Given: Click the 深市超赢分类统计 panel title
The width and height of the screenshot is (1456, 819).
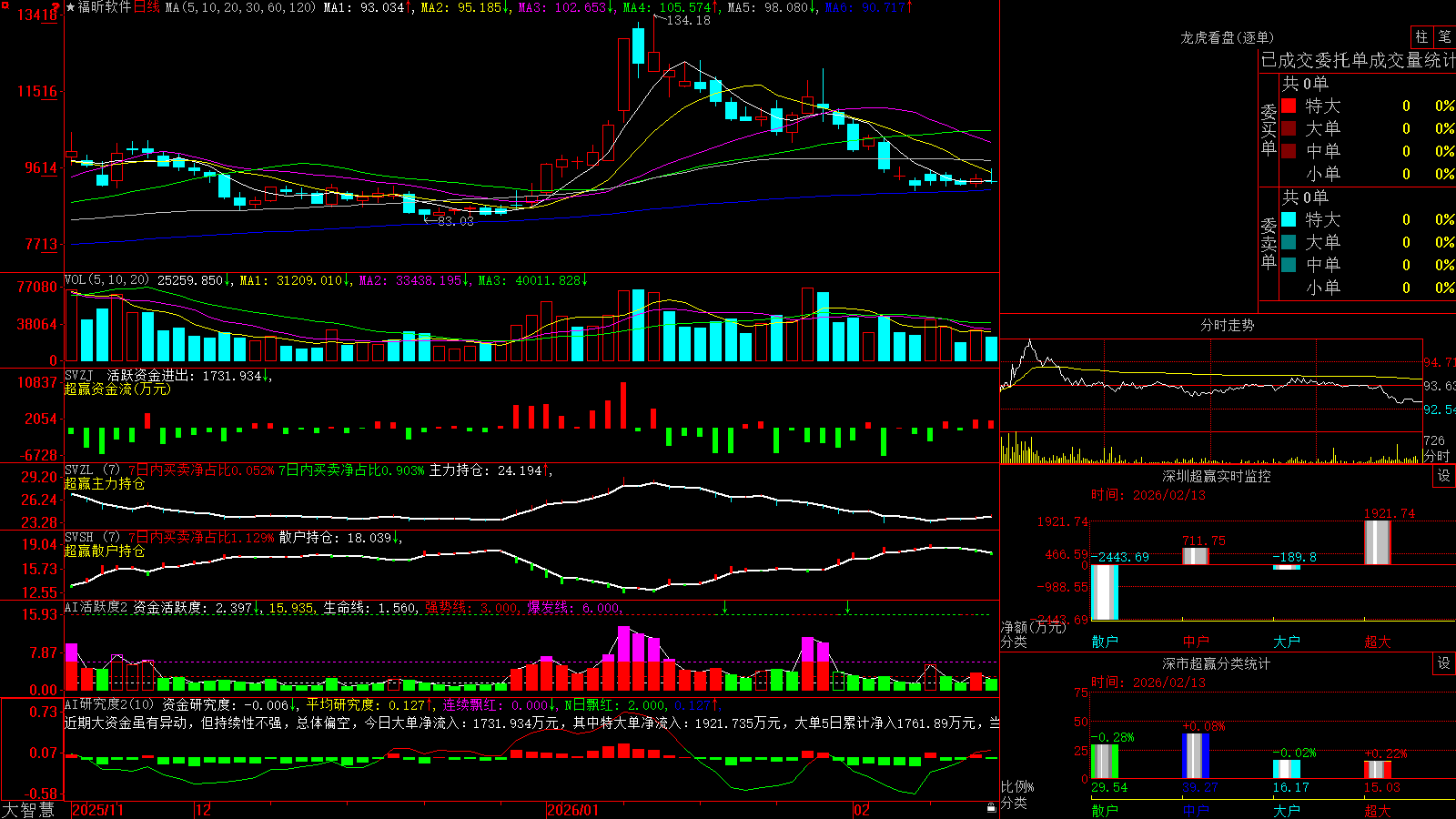Looking at the screenshot, I should coord(1216,663).
